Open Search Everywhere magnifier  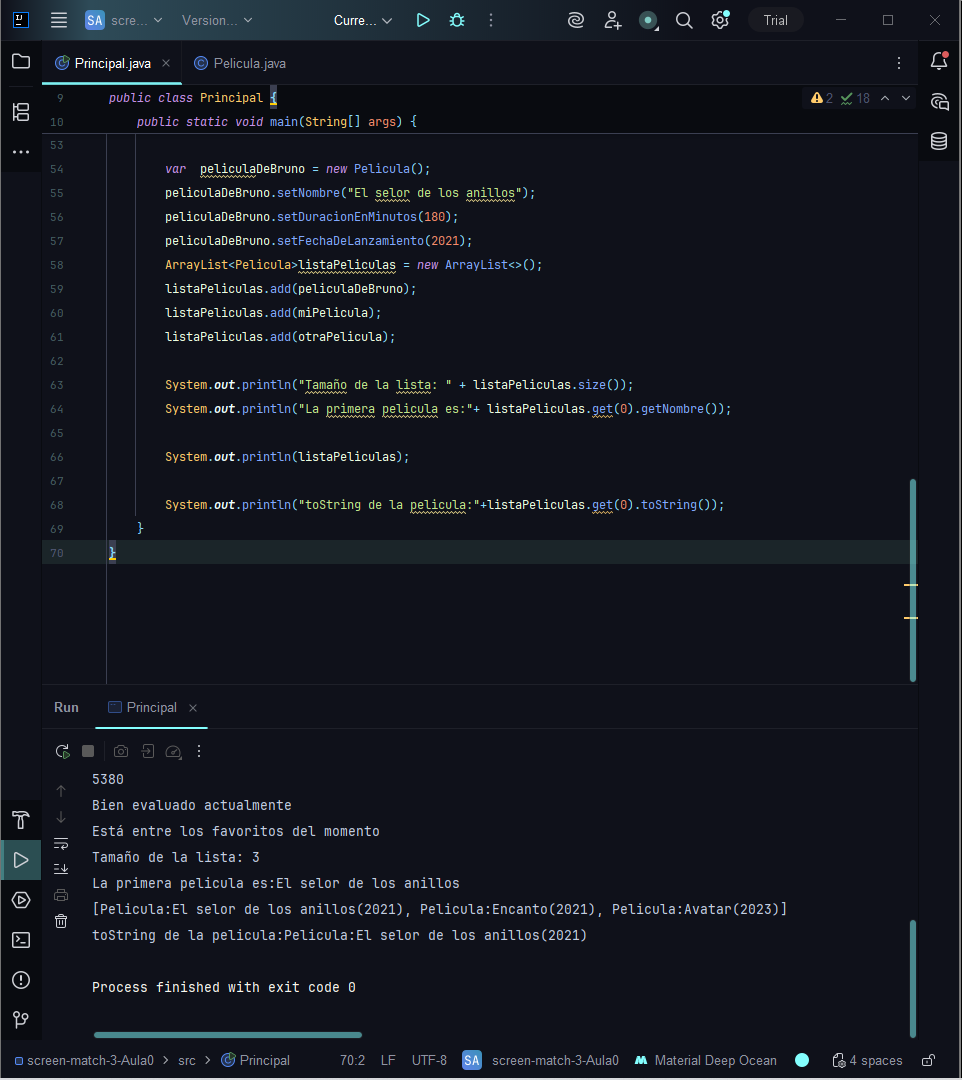[684, 21]
